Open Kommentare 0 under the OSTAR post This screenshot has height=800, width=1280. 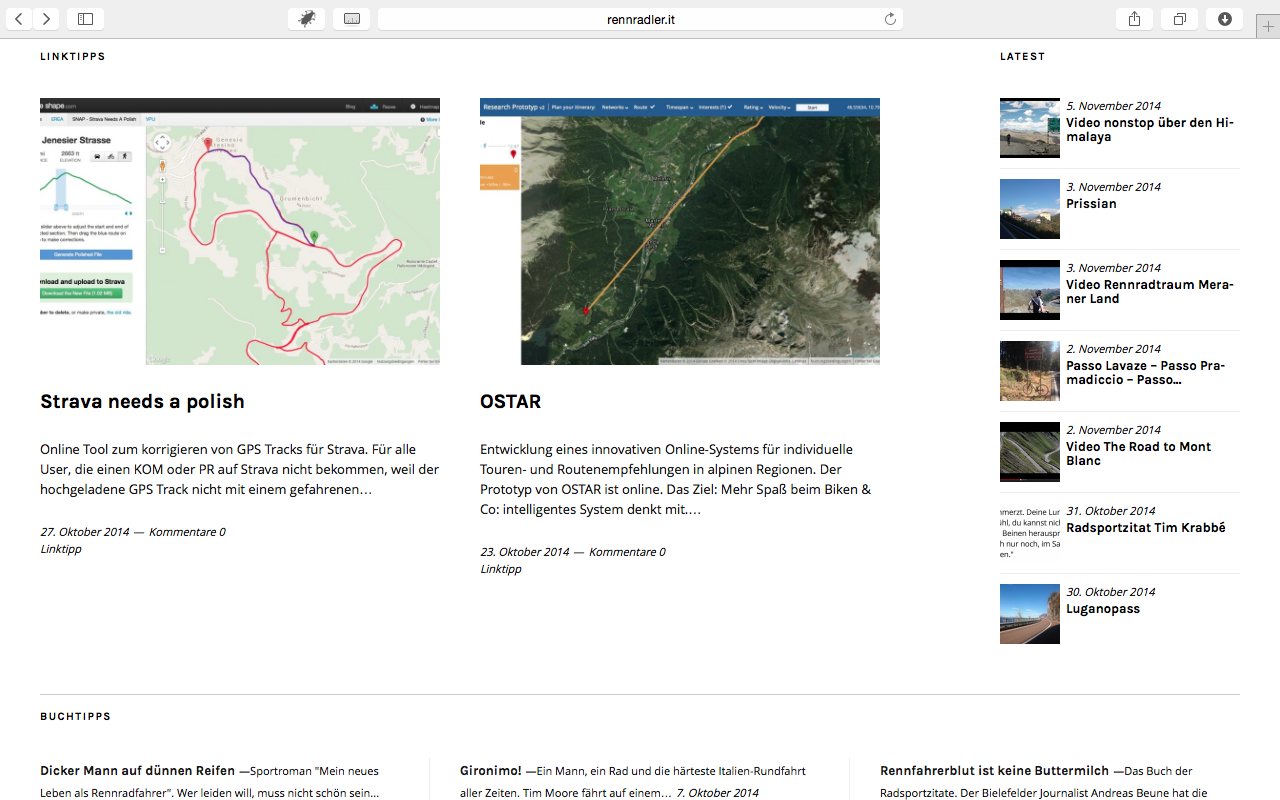click(x=627, y=552)
